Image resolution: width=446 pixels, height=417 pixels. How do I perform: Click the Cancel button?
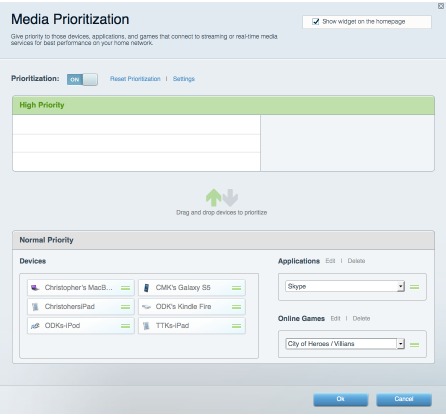(x=404, y=399)
